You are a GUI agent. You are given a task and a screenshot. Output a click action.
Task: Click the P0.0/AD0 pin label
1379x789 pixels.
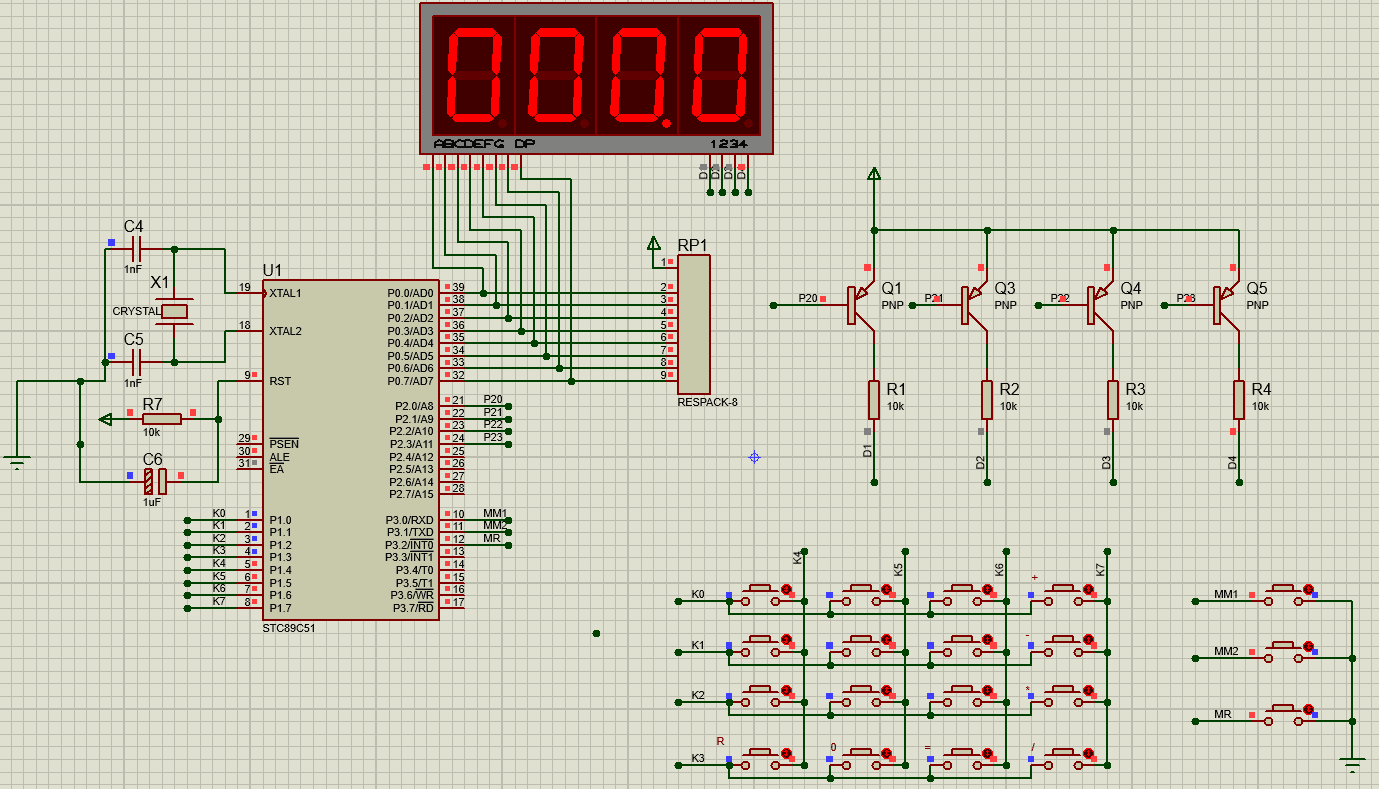click(x=410, y=293)
